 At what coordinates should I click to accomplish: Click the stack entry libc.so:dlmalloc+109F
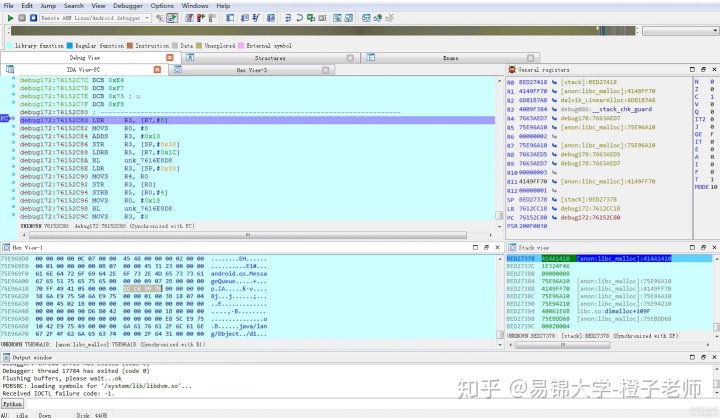click(x=613, y=311)
